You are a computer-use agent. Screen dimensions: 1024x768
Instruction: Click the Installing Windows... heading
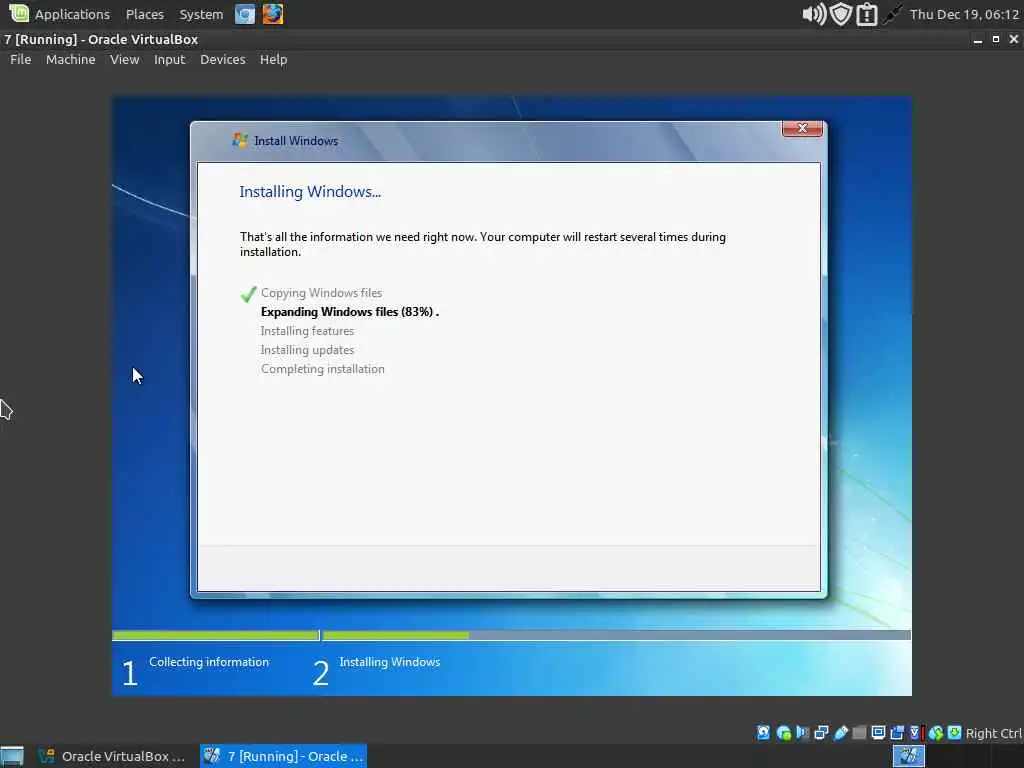[310, 191]
